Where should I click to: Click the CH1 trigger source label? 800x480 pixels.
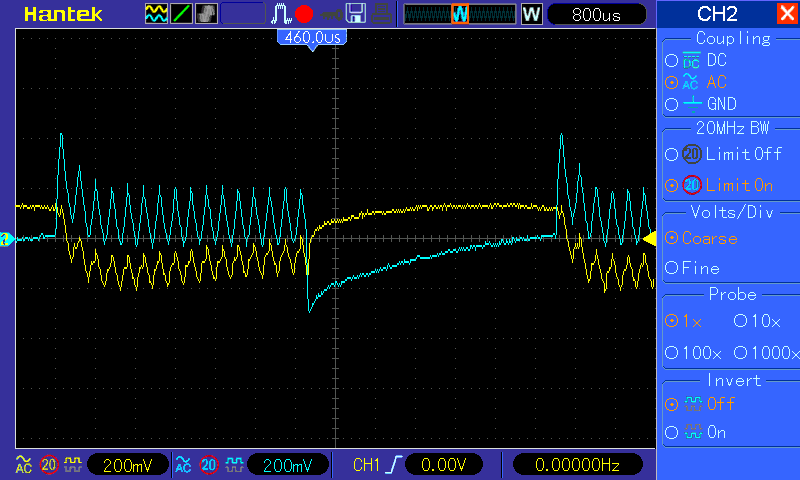(366, 465)
